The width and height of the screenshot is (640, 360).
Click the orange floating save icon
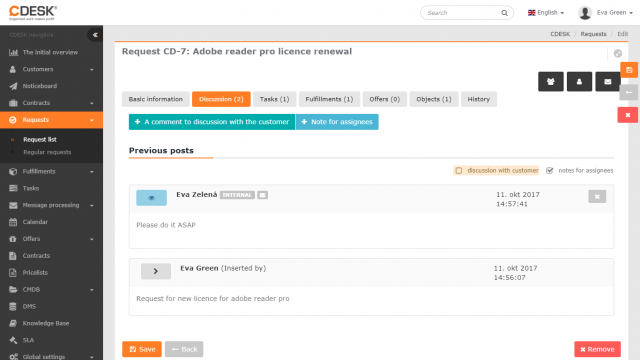(629, 70)
